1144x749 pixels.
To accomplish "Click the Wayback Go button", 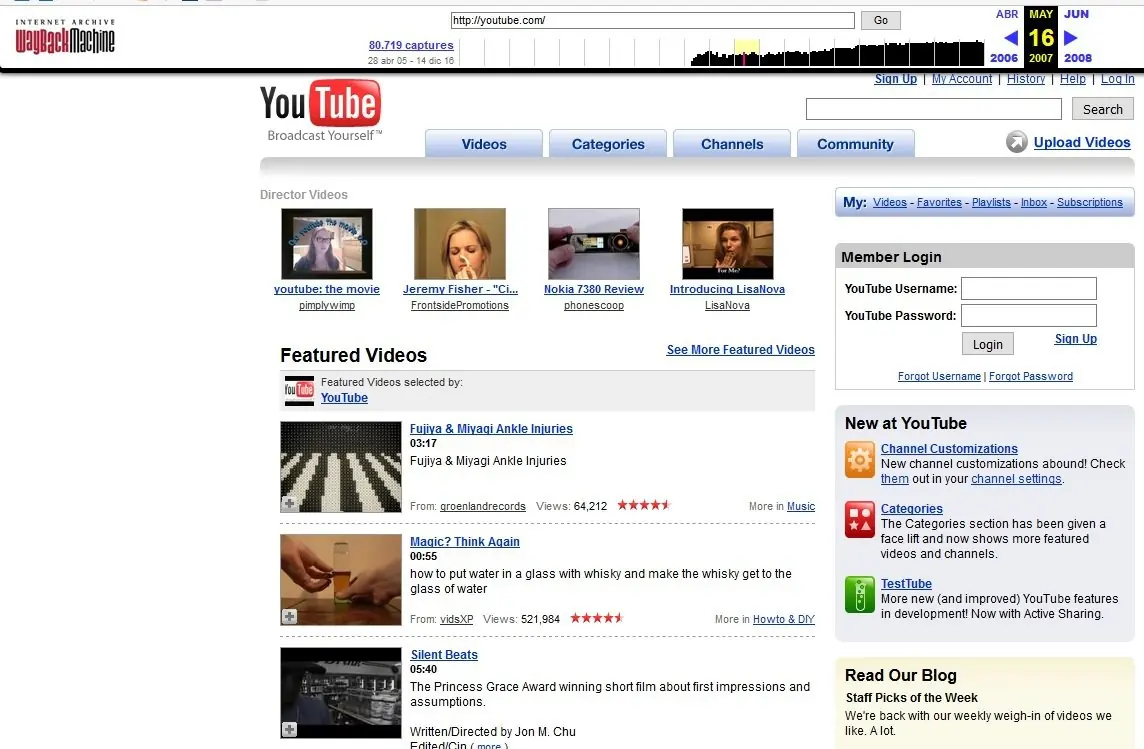I will [881, 20].
